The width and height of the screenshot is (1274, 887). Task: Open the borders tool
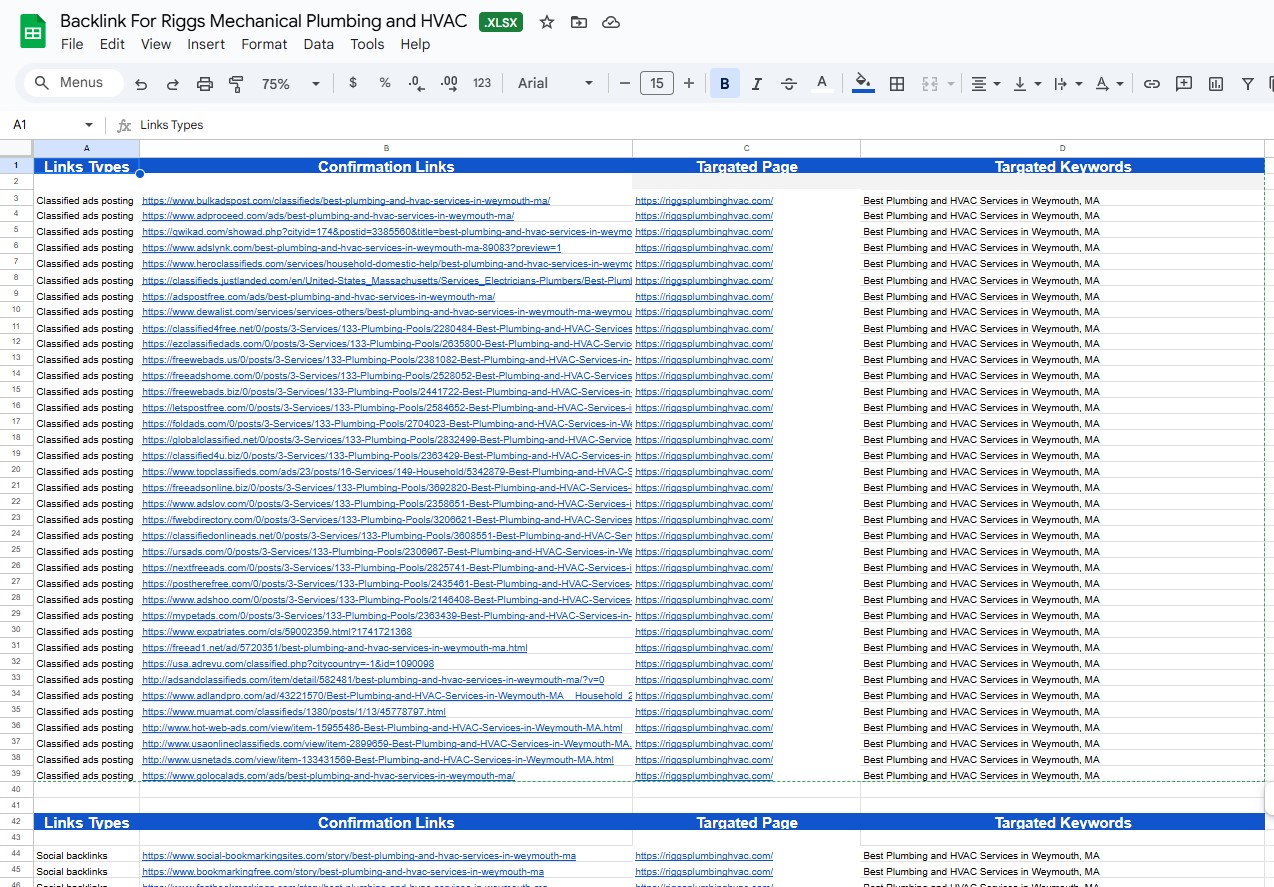[897, 84]
